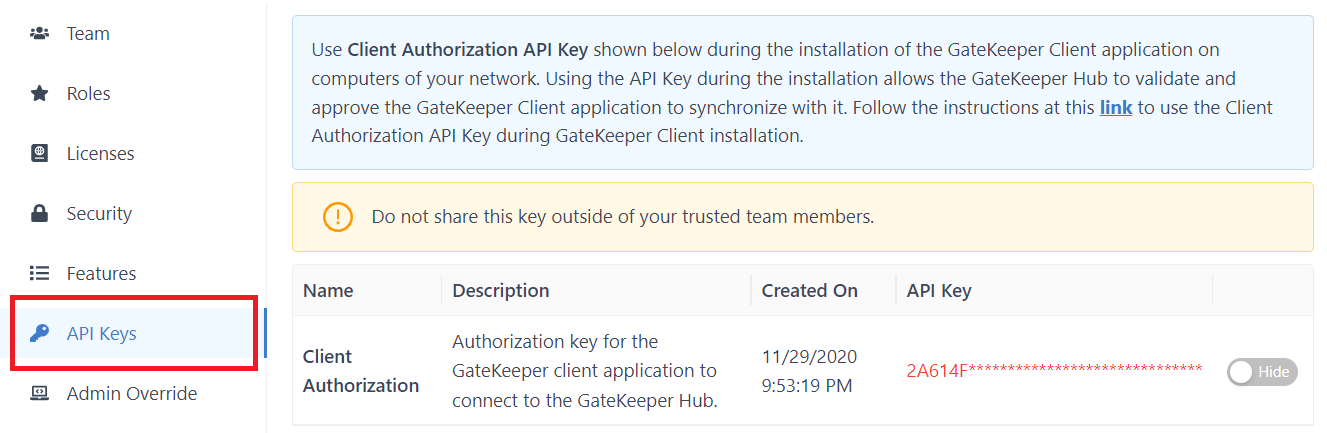Go to Licenses section
The height and width of the screenshot is (433, 1327).
click(x=100, y=154)
